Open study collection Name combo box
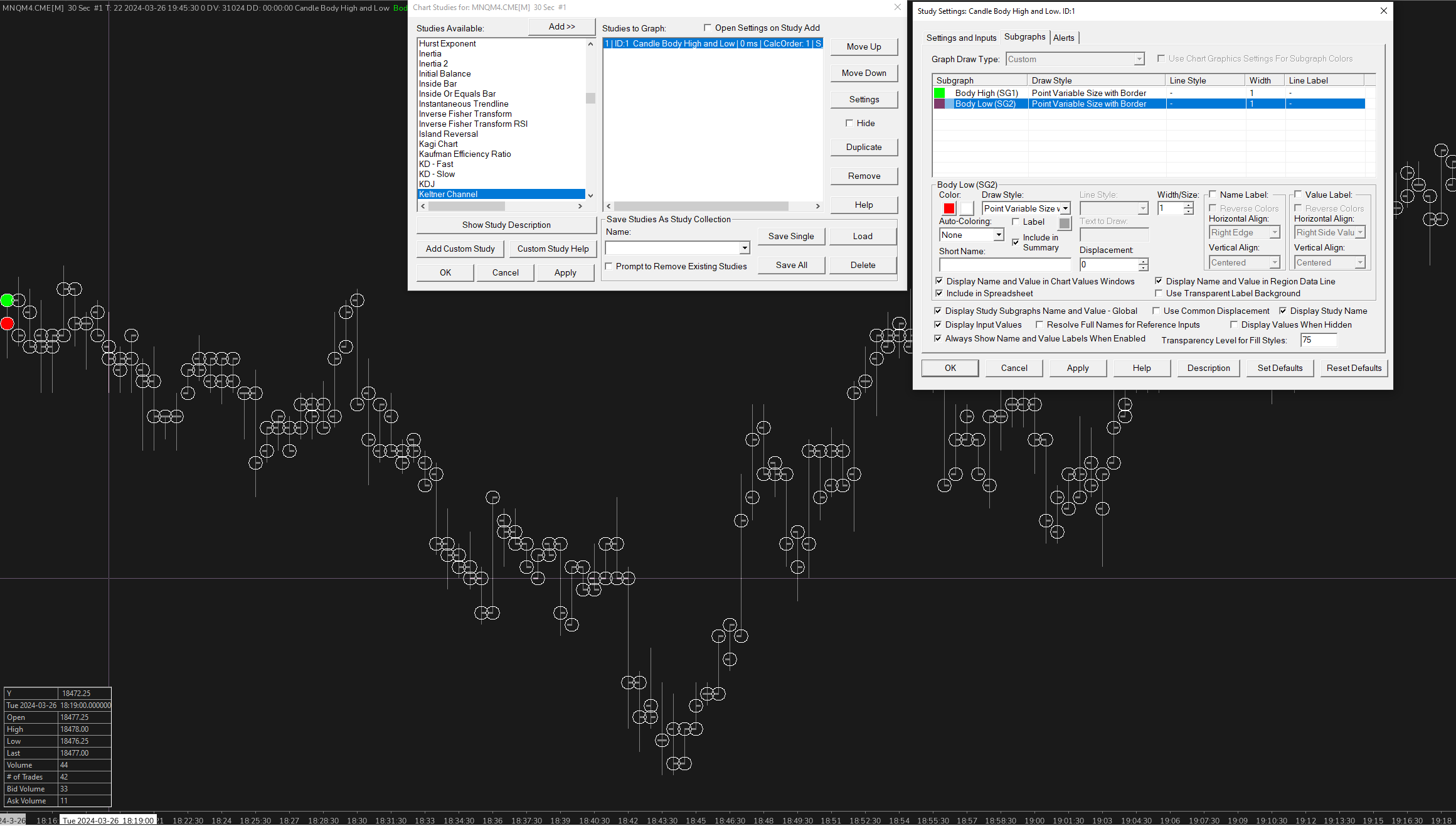The height and width of the screenshot is (826, 1456). click(x=744, y=248)
